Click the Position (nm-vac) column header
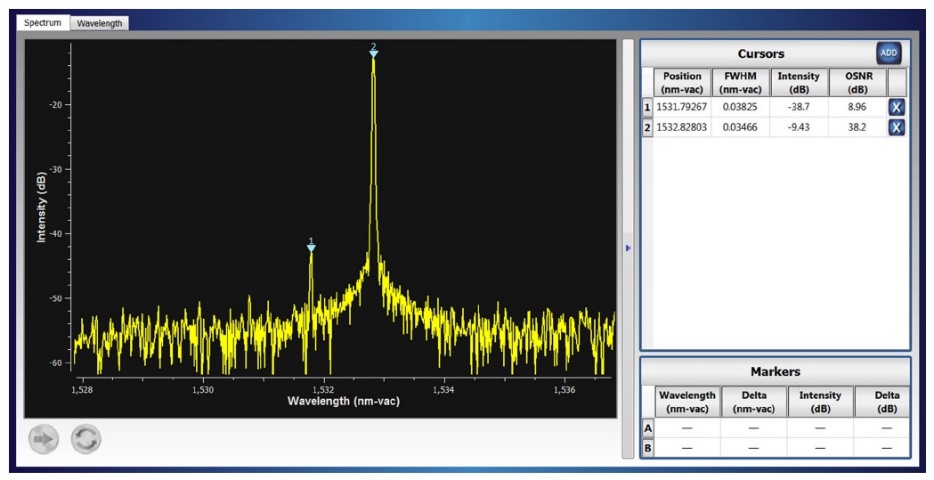934x480 pixels. click(x=682, y=82)
